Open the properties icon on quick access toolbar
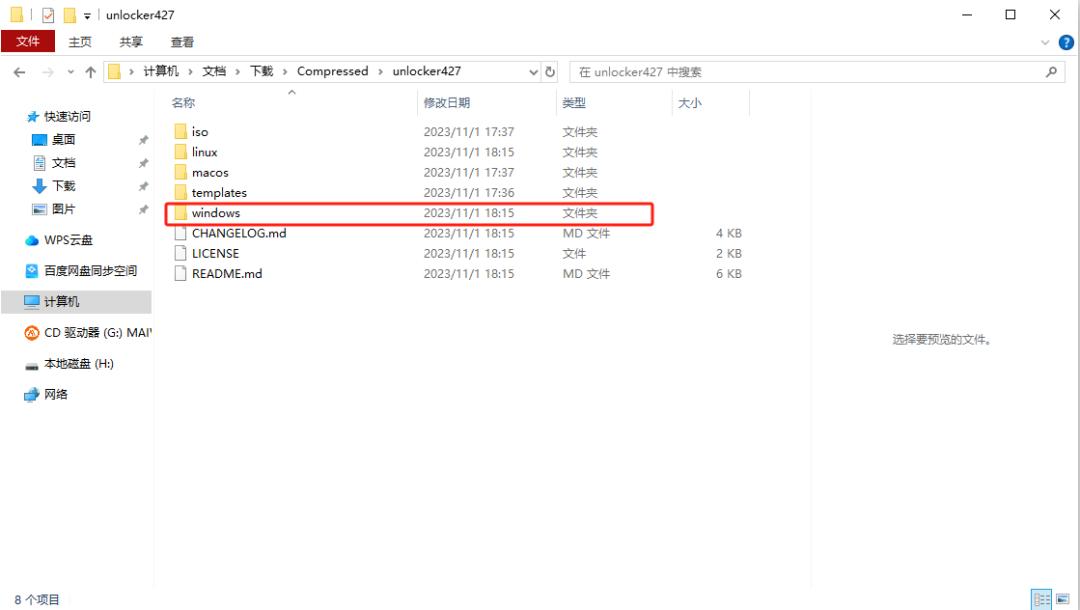 [x=48, y=14]
